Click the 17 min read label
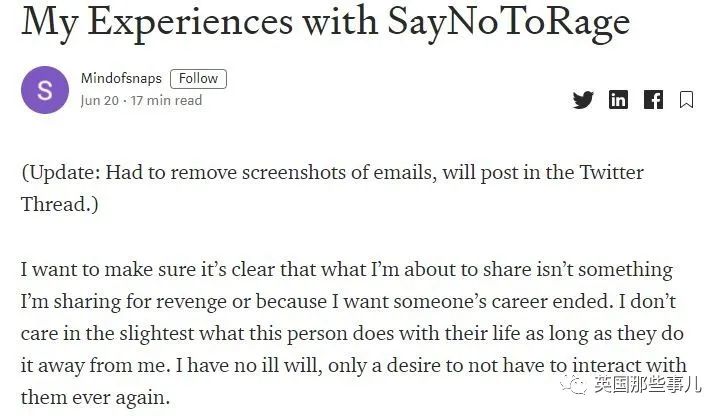725x416 pixels. click(x=166, y=100)
